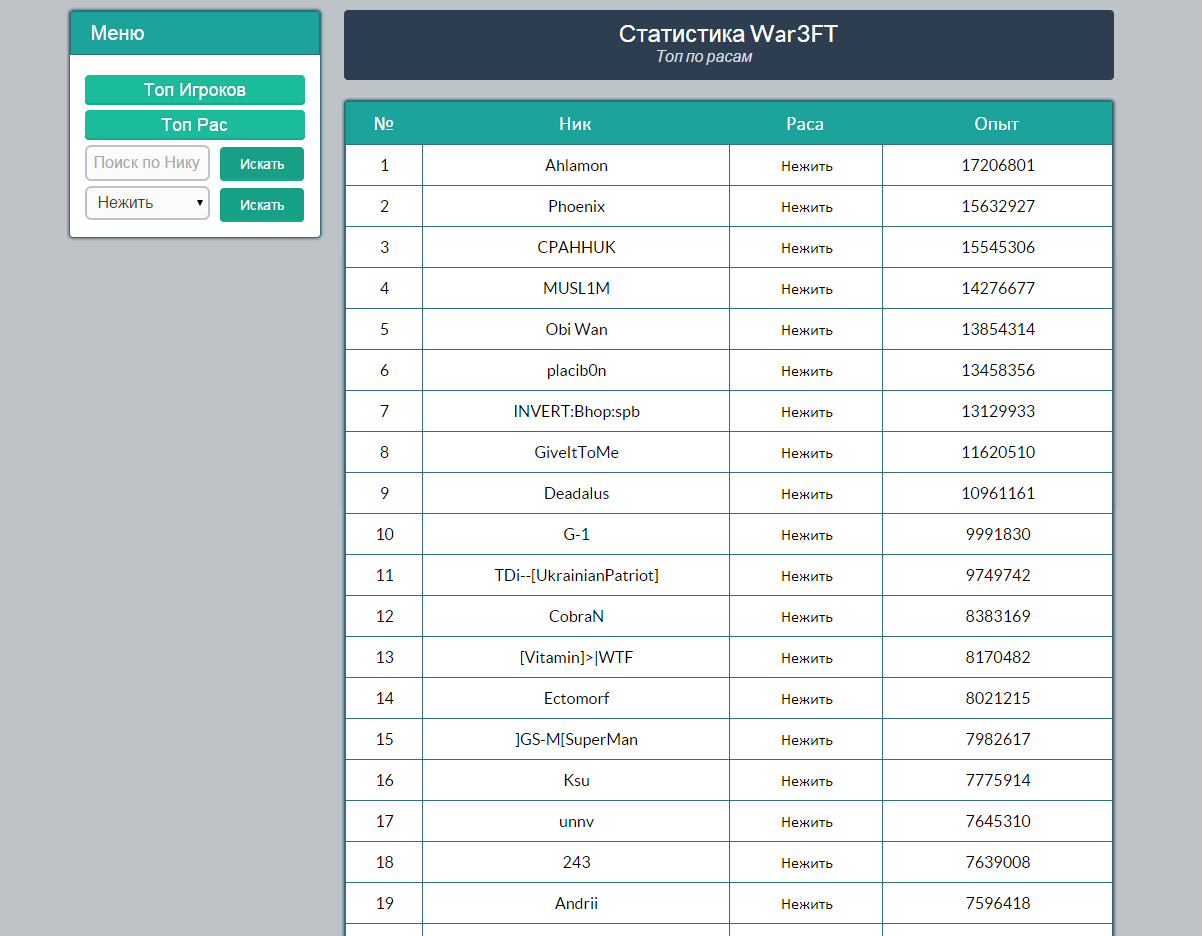Open the Нежить race dropdown

(147, 203)
